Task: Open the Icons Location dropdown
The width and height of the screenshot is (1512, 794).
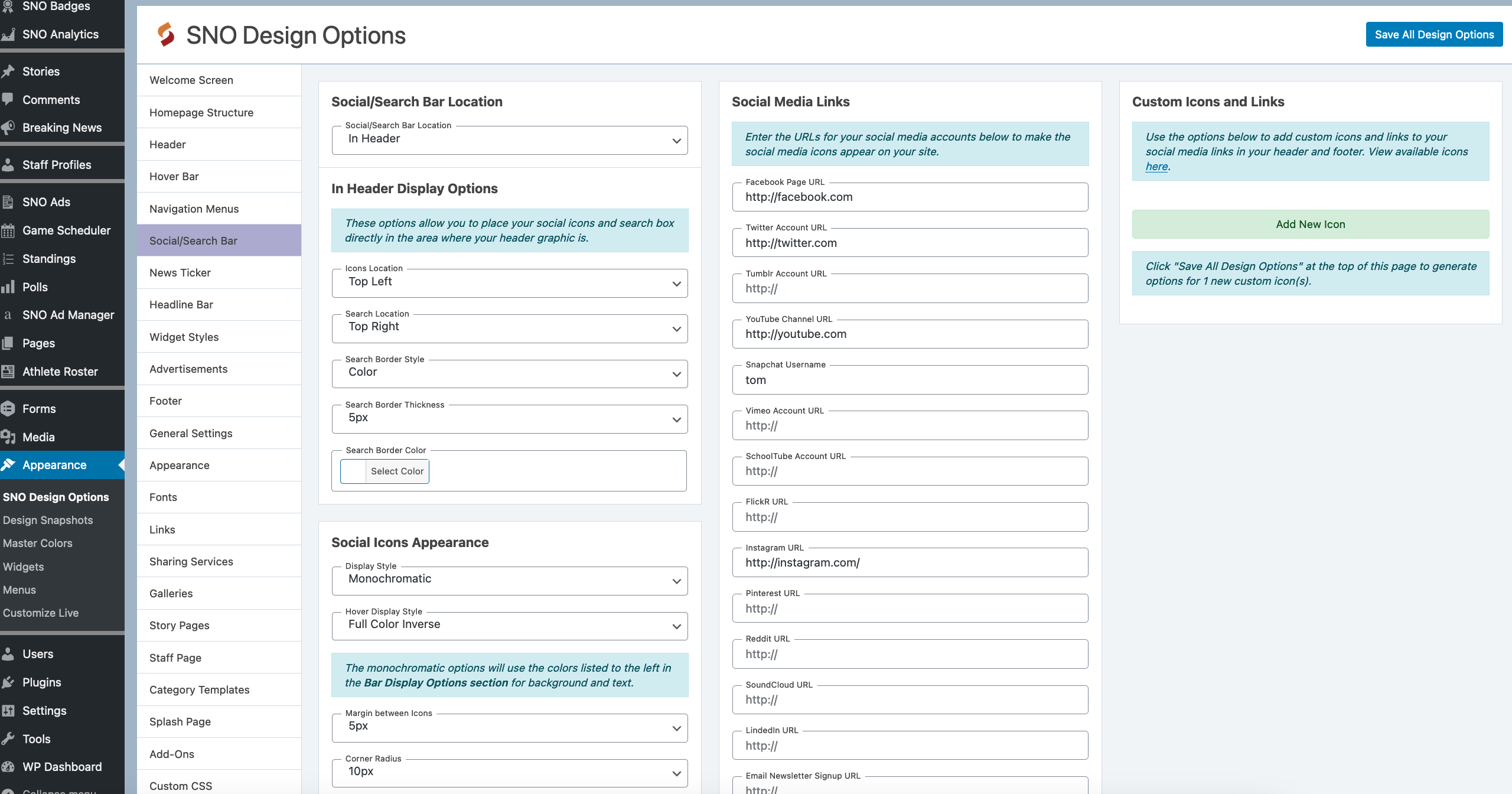Action: coord(510,284)
